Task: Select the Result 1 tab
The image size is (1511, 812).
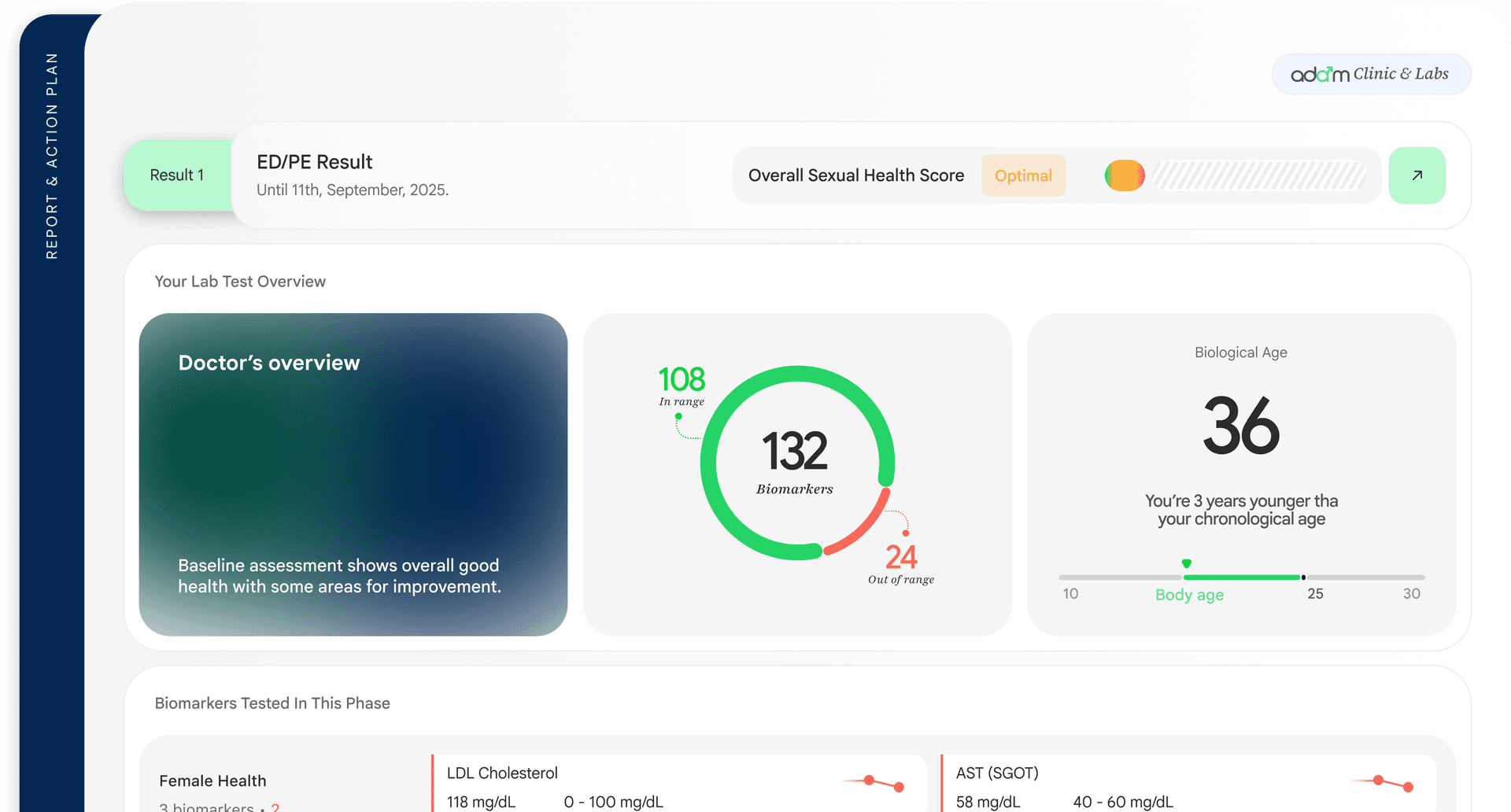Action: click(177, 175)
